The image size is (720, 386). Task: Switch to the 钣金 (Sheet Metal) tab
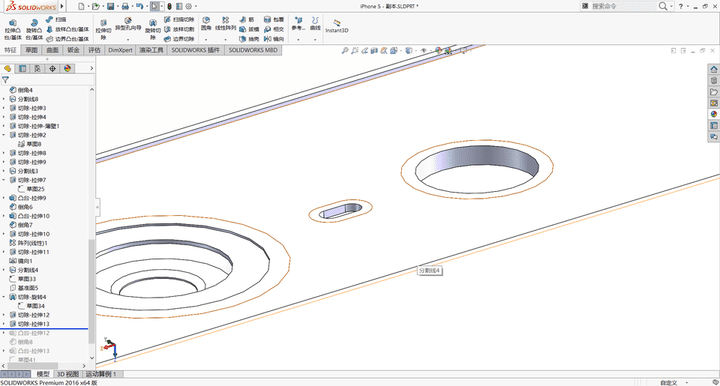pos(73,50)
